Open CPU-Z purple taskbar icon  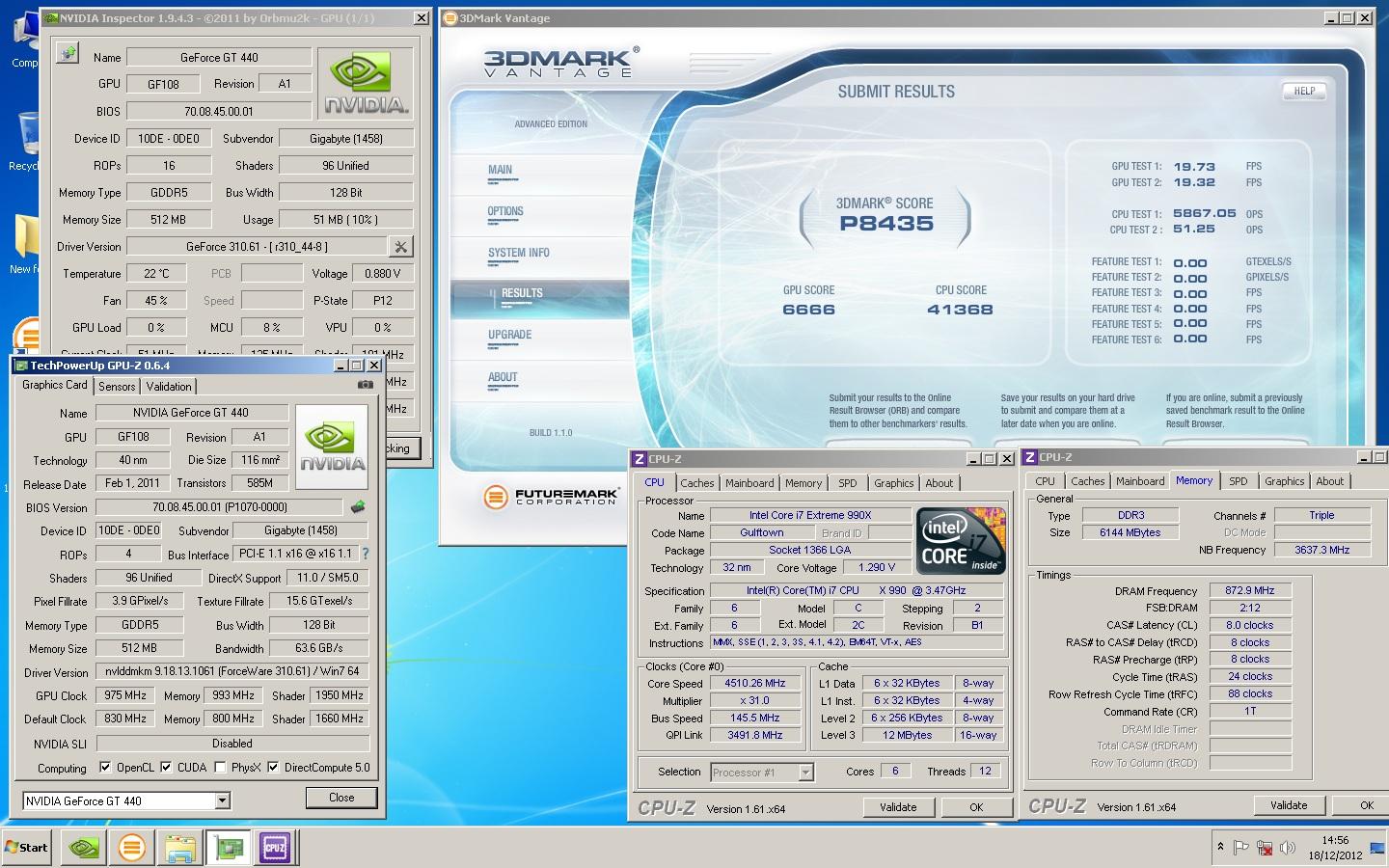click(x=275, y=848)
